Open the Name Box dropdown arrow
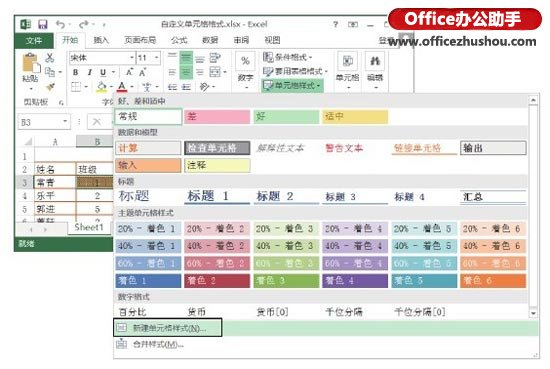The width and height of the screenshot is (550, 369). tap(65, 121)
